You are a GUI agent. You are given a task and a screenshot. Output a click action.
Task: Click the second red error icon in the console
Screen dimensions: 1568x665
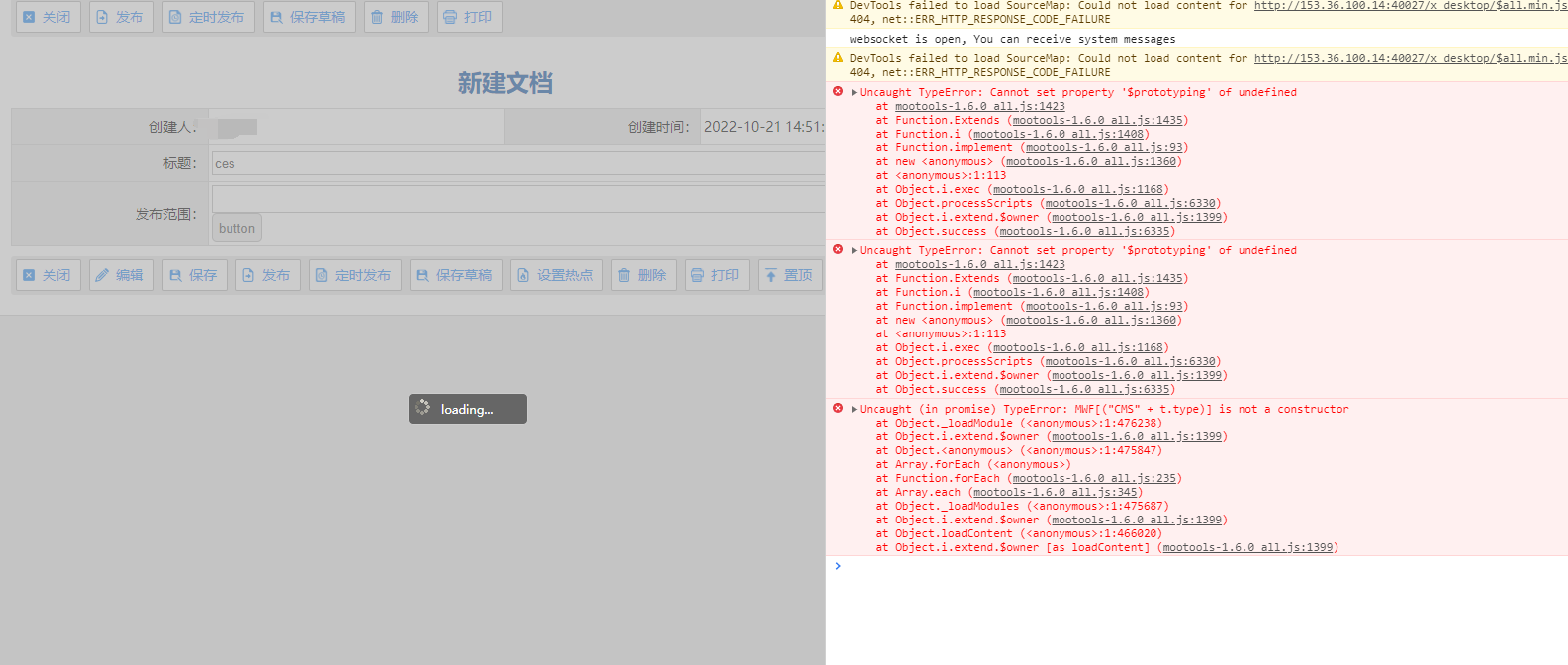pyautogui.click(x=838, y=249)
